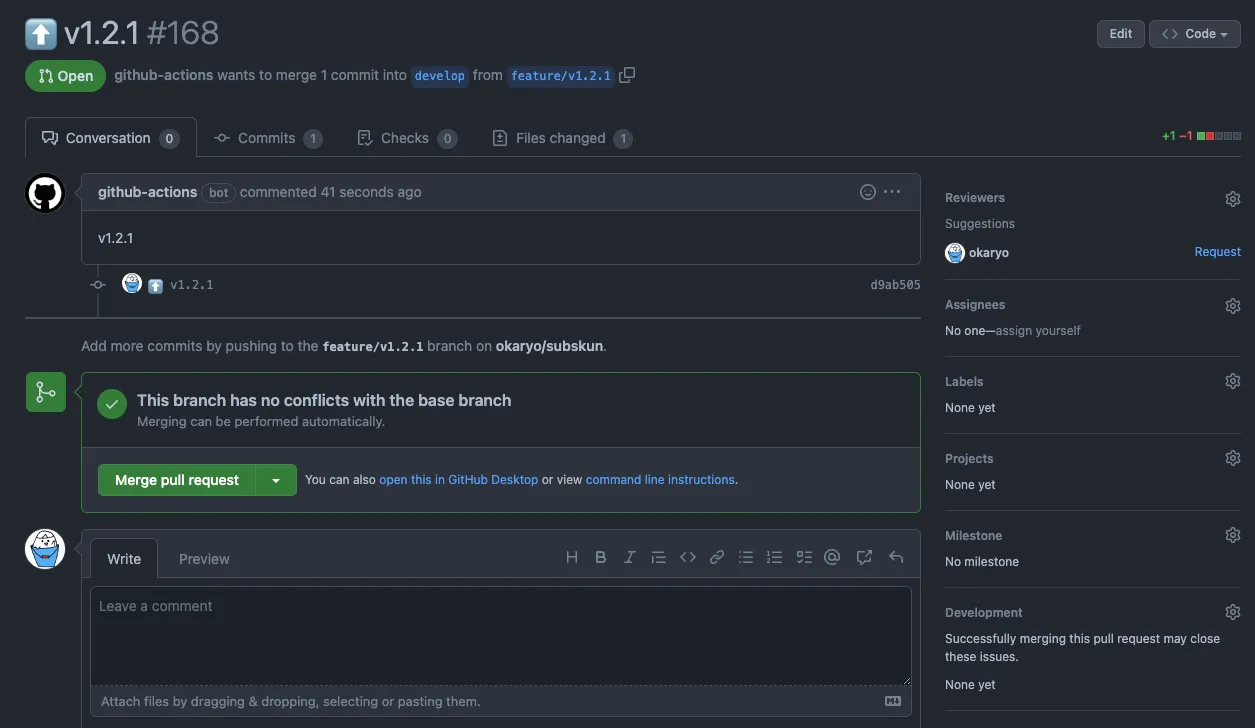Screen dimensions: 1255x728
Task: Open the merge options dropdown arrow
Action: [276, 480]
